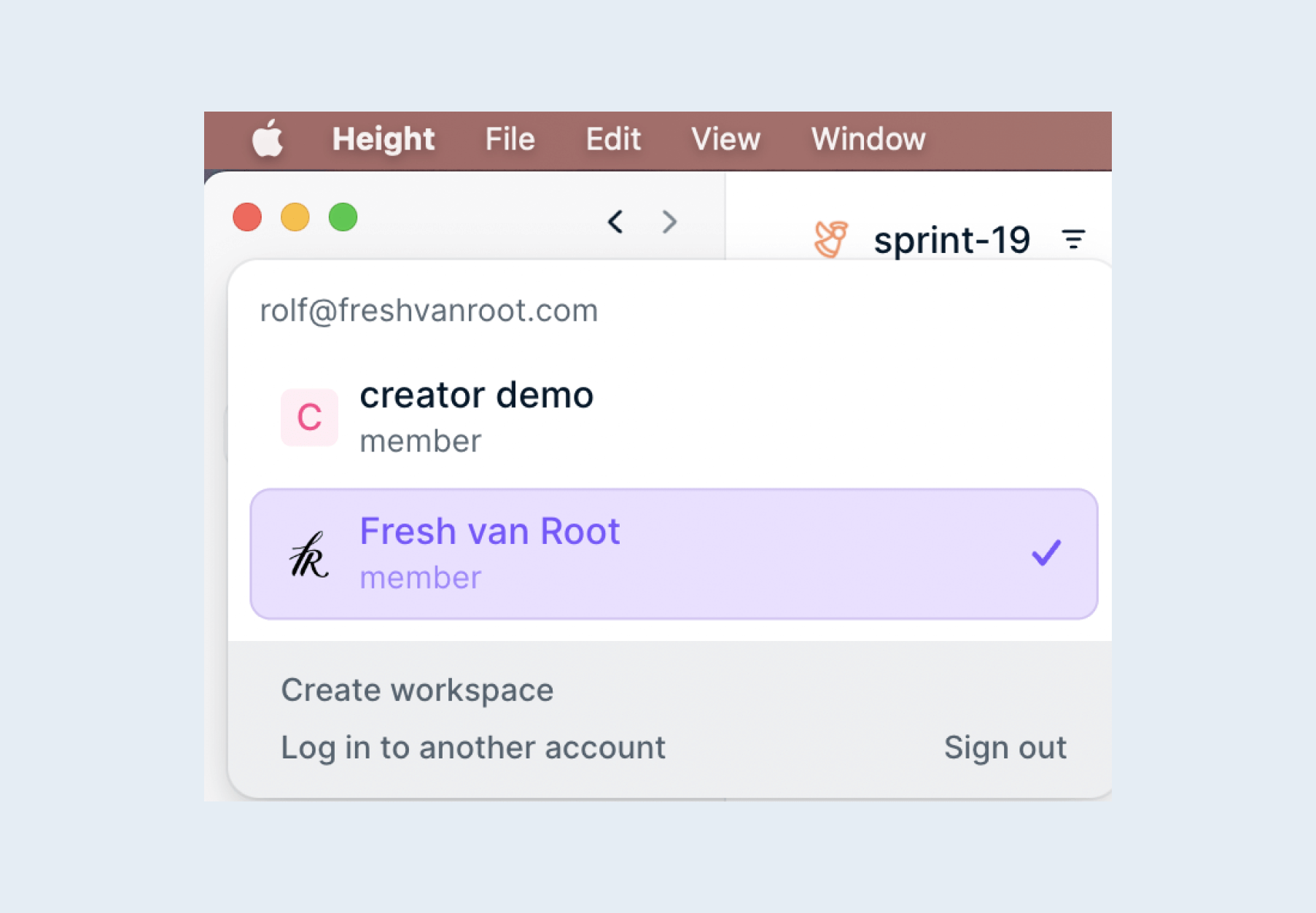
Task: Click Create workspace
Action: 417,690
